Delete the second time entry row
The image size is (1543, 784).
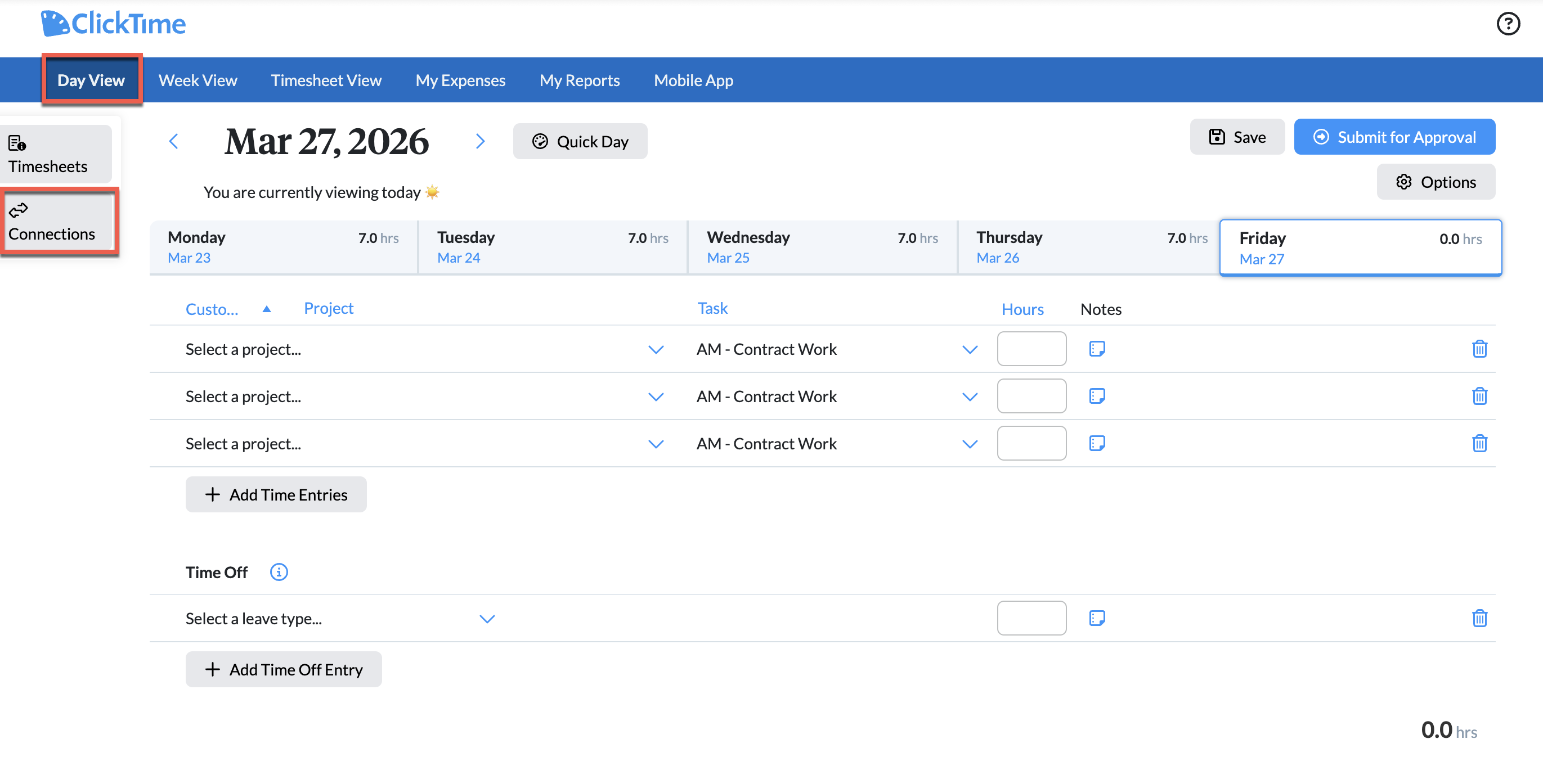1479,396
